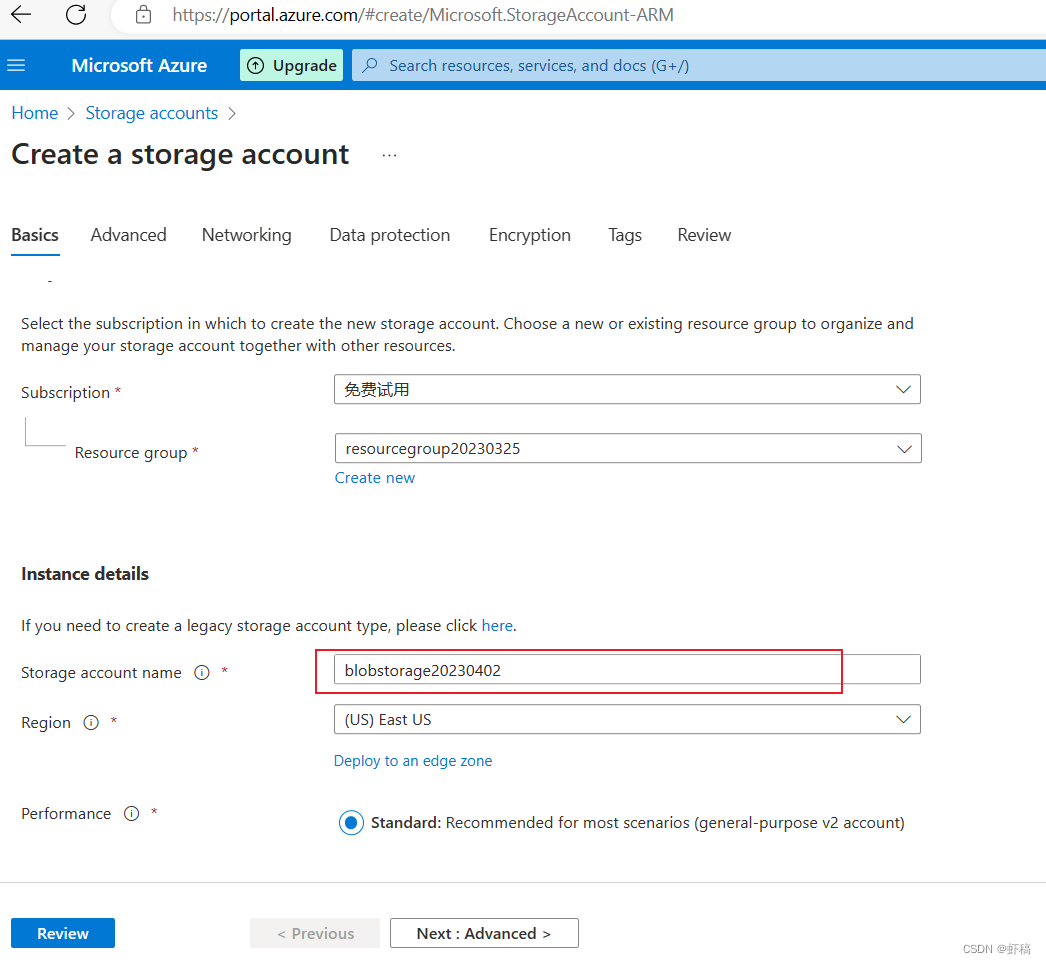Click the ellipsis beside Create a storage account
The height and width of the screenshot is (964, 1046).
point(388,155)
